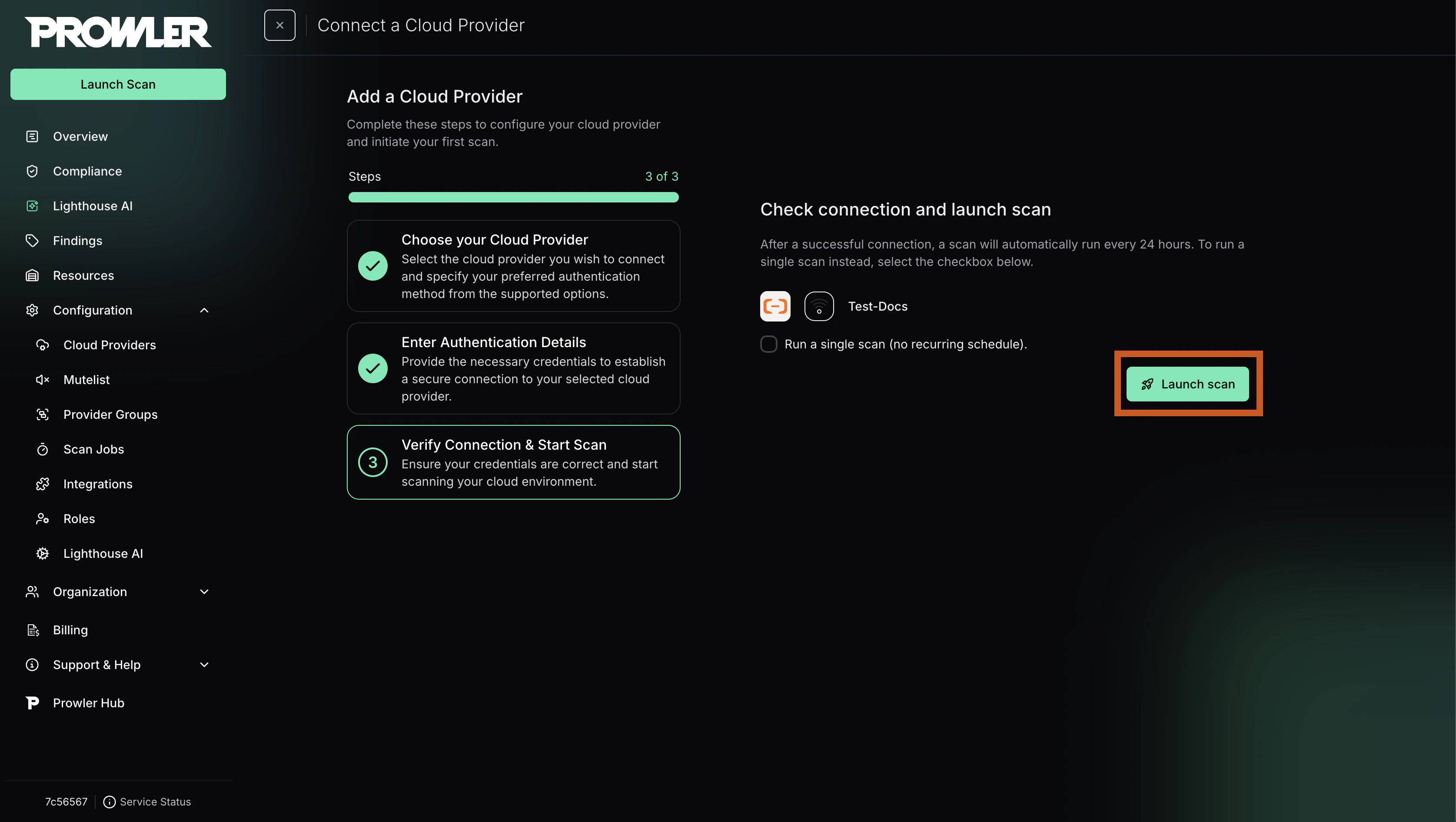Click the green steps progress bar
This screenshot has width=1456, height=822.
pos(513,197)
